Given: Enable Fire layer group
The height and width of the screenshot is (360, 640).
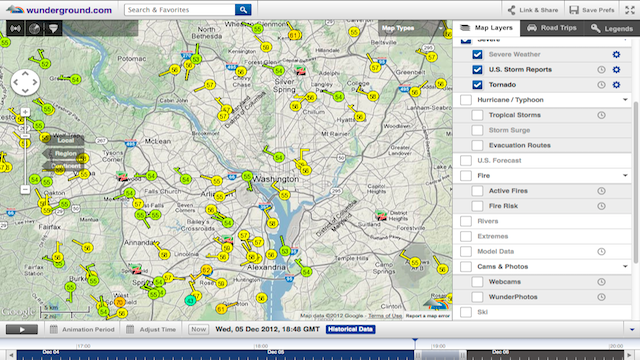Looking at the screenshot, I should pos(466,176).
